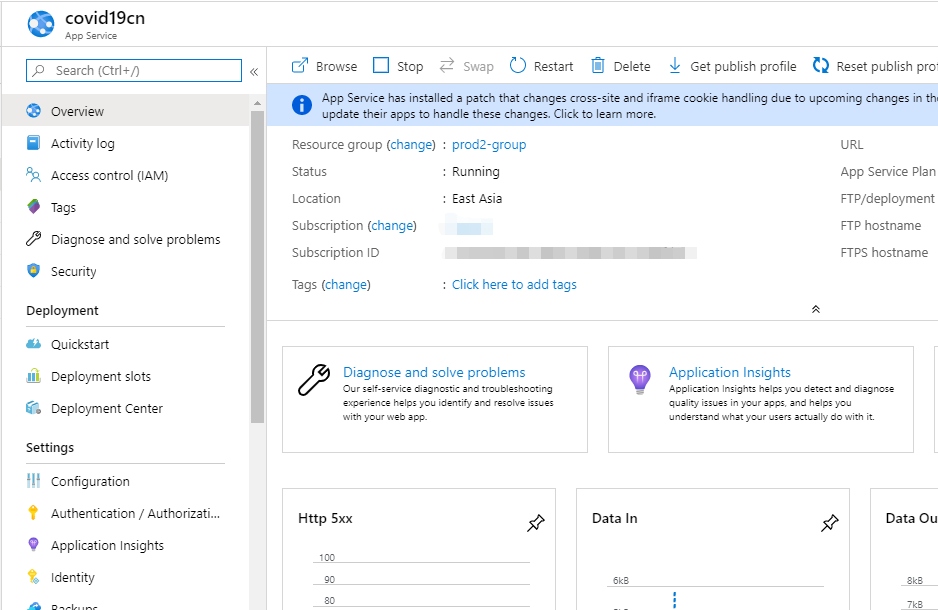Open Application Insights card link

[x=729, y=372]
